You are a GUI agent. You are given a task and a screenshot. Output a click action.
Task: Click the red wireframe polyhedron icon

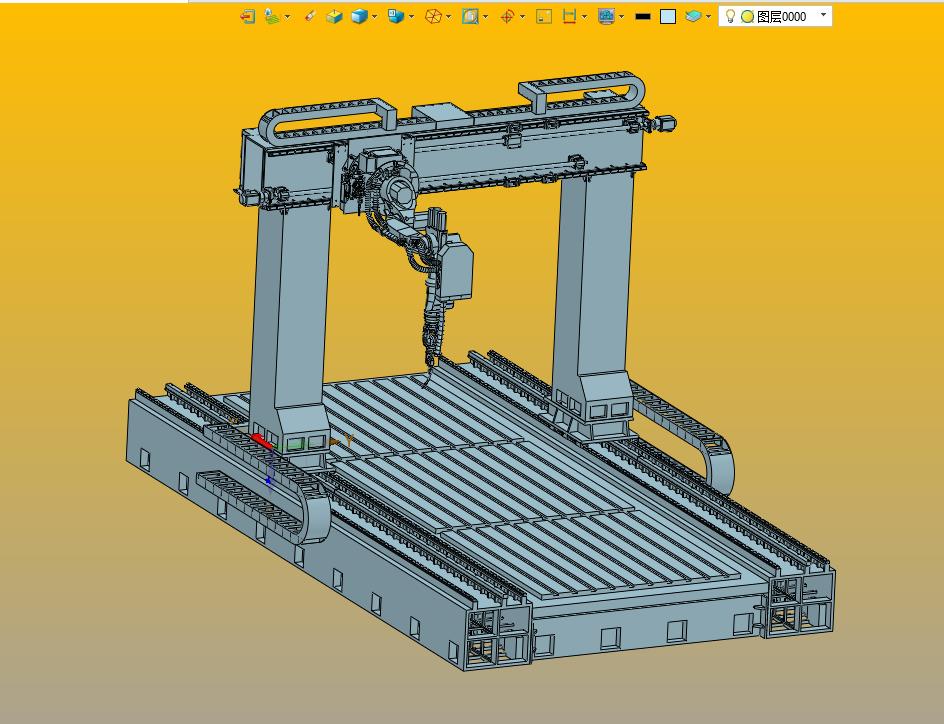433,16
